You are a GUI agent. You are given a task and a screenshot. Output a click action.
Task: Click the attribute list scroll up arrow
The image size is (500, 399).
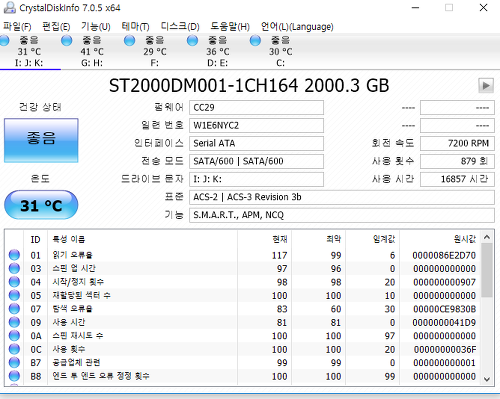click(x=487, y=237)
